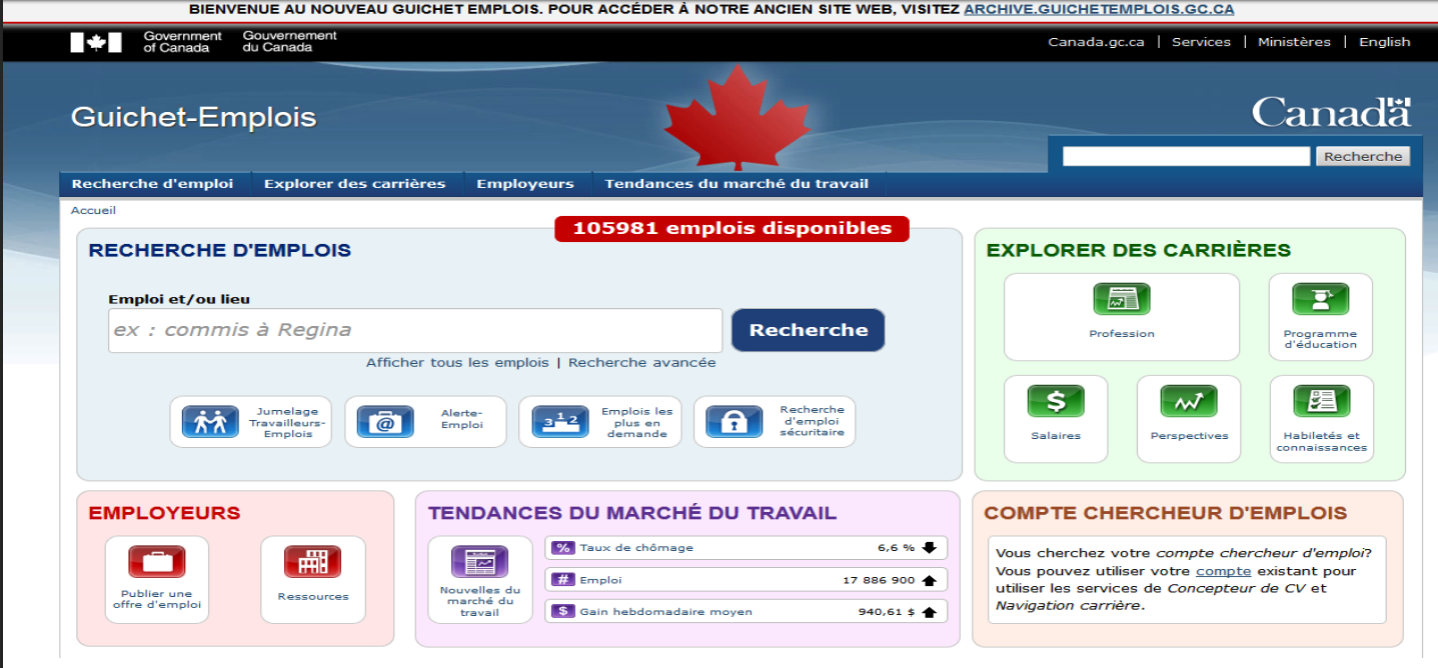
Task: Click the compte link in the job seeker box
Action: pyautogui.click(x=1223, y=571)
